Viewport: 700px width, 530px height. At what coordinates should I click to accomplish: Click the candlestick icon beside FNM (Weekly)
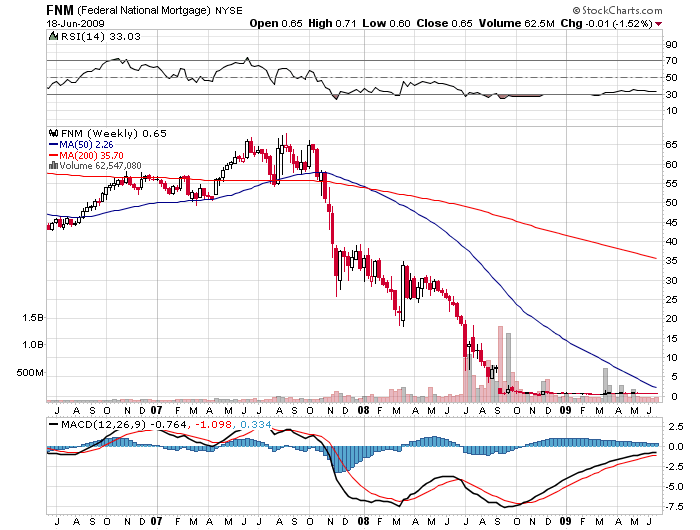click(54, 133)
